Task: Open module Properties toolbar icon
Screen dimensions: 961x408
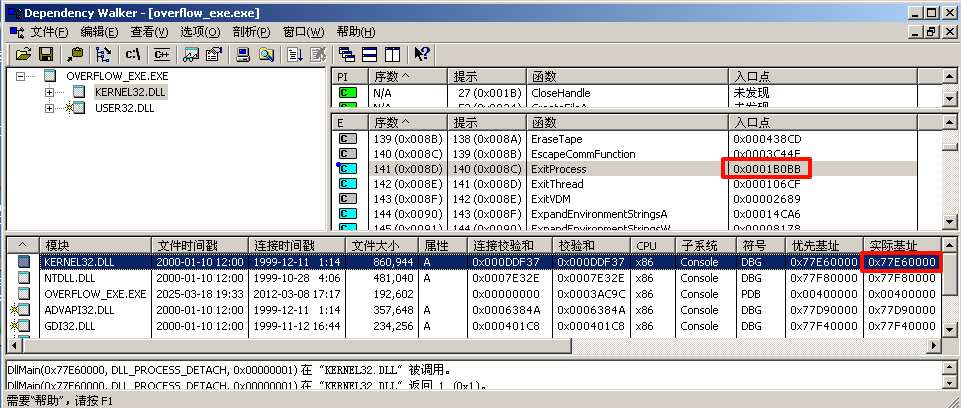Action: (213, 55)
